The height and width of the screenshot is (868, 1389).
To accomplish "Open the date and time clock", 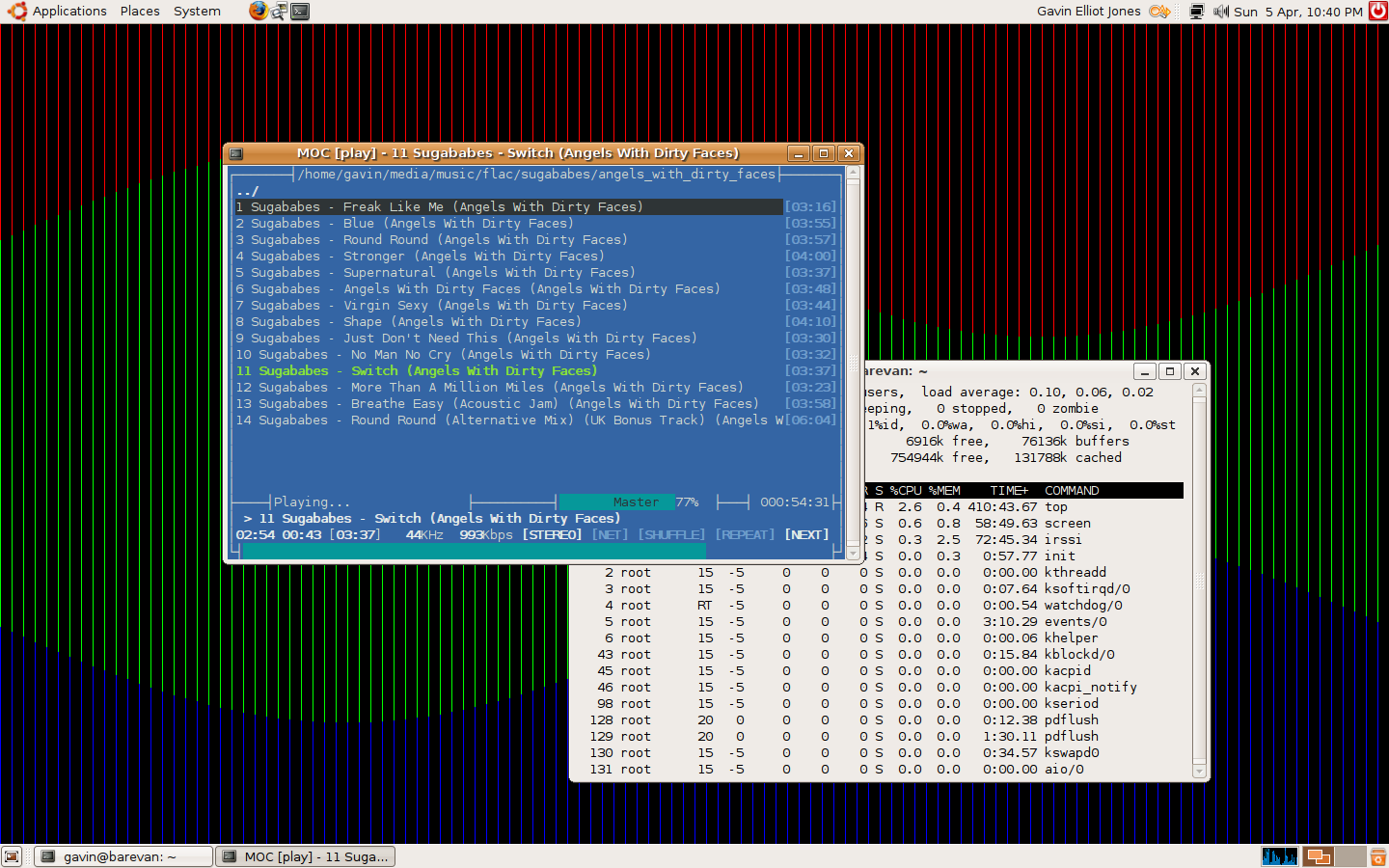I will click(1298, 12).
